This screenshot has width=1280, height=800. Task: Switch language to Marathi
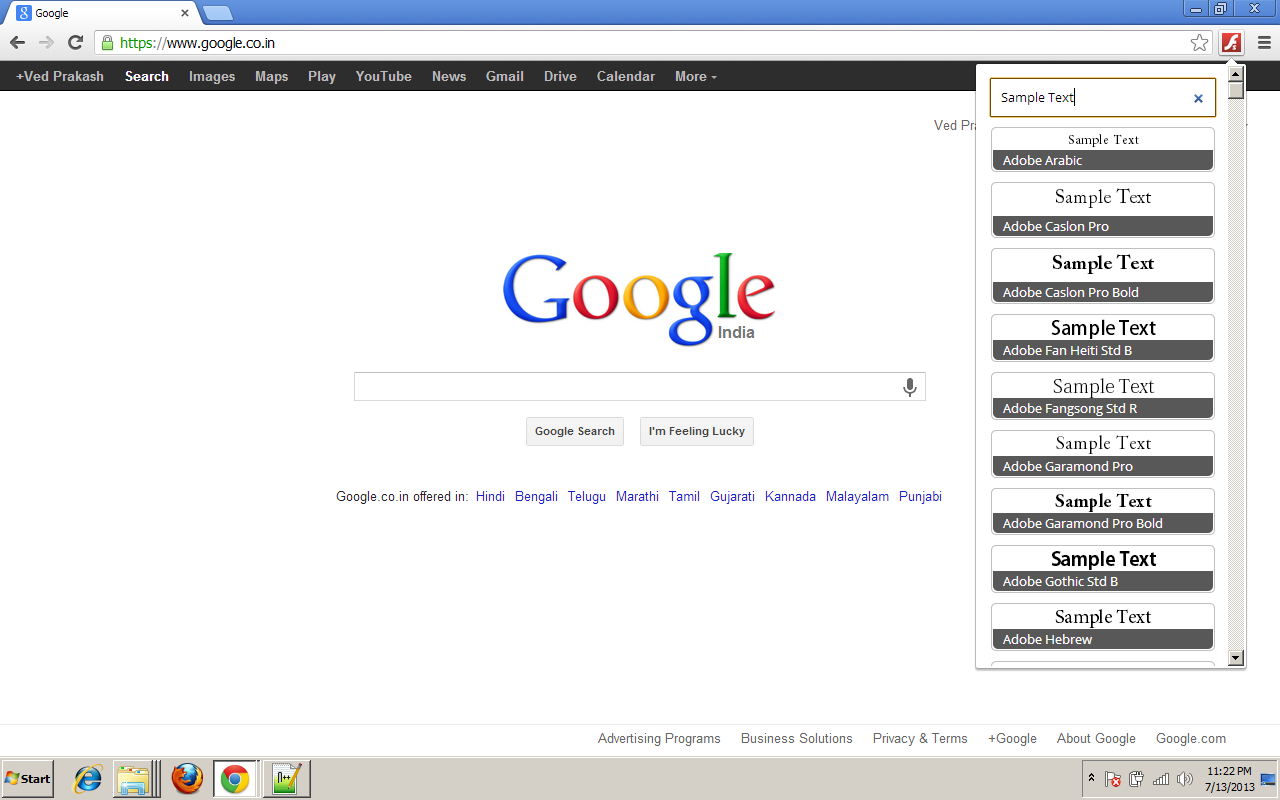coord(637,496)
